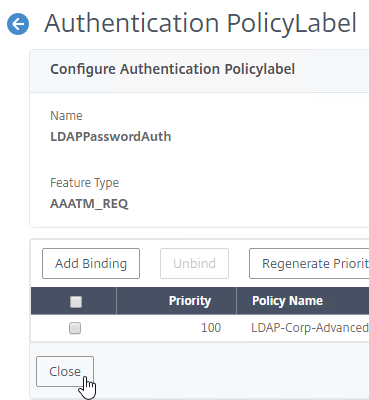Click the Regenerate Priorities button
369x400 pixels.
[x=309, y=263]
